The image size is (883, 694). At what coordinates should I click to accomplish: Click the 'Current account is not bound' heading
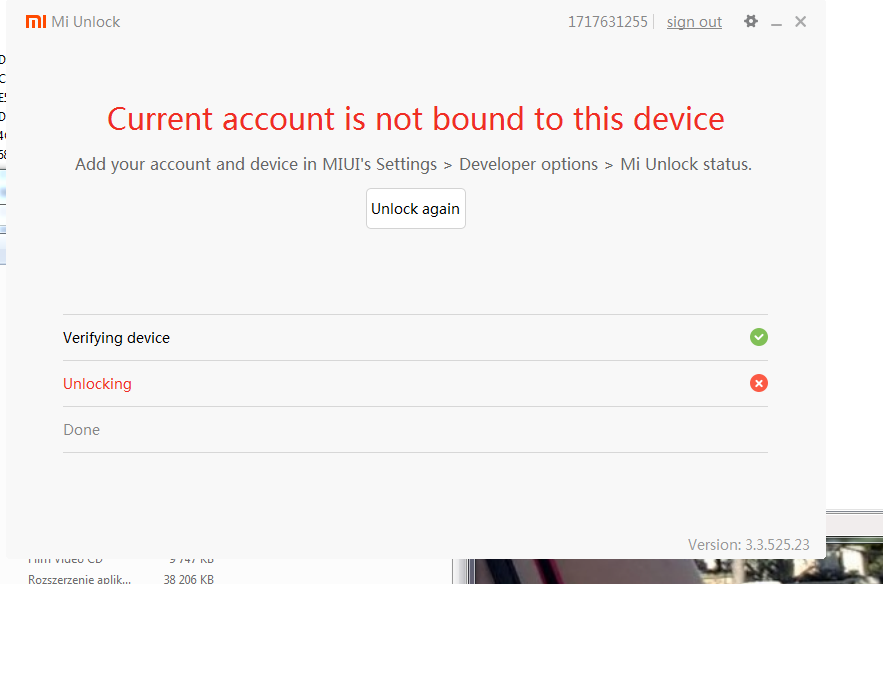(x=415, y=119)
